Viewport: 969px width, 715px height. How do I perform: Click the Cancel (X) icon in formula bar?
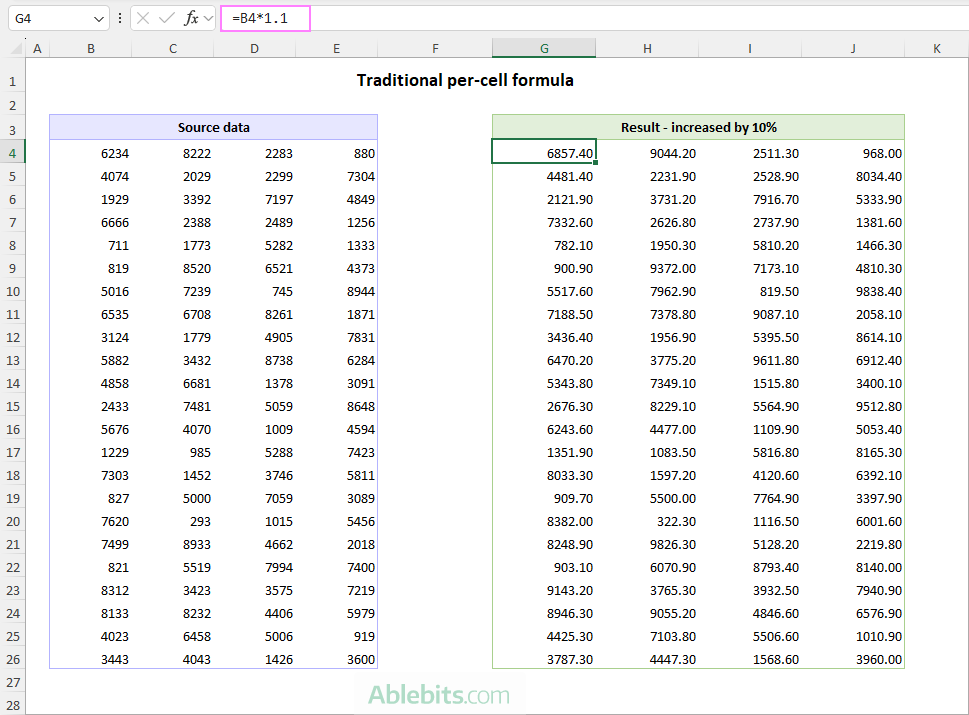point(144,18)
